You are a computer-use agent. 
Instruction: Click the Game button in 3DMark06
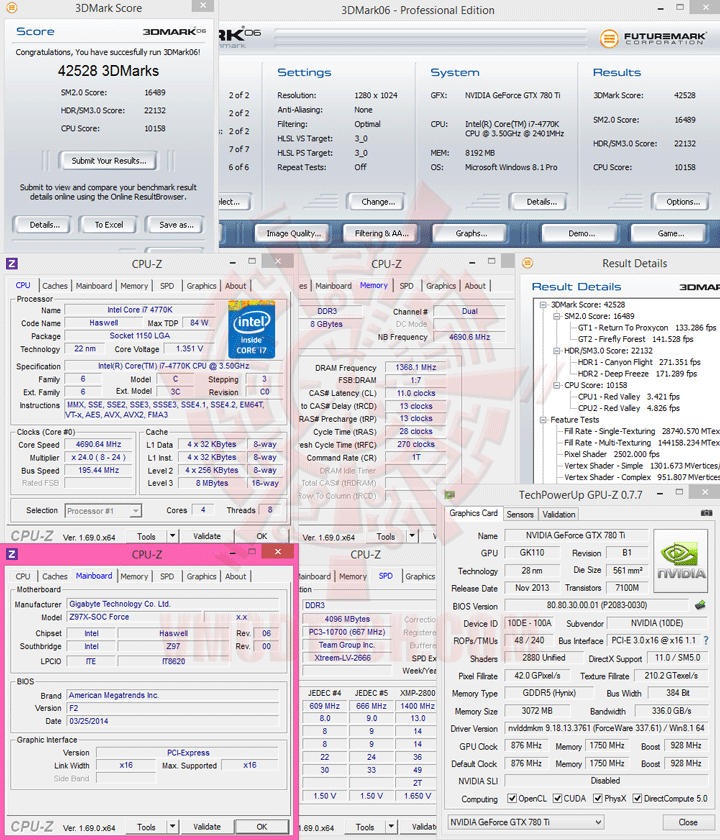[671, 234]
